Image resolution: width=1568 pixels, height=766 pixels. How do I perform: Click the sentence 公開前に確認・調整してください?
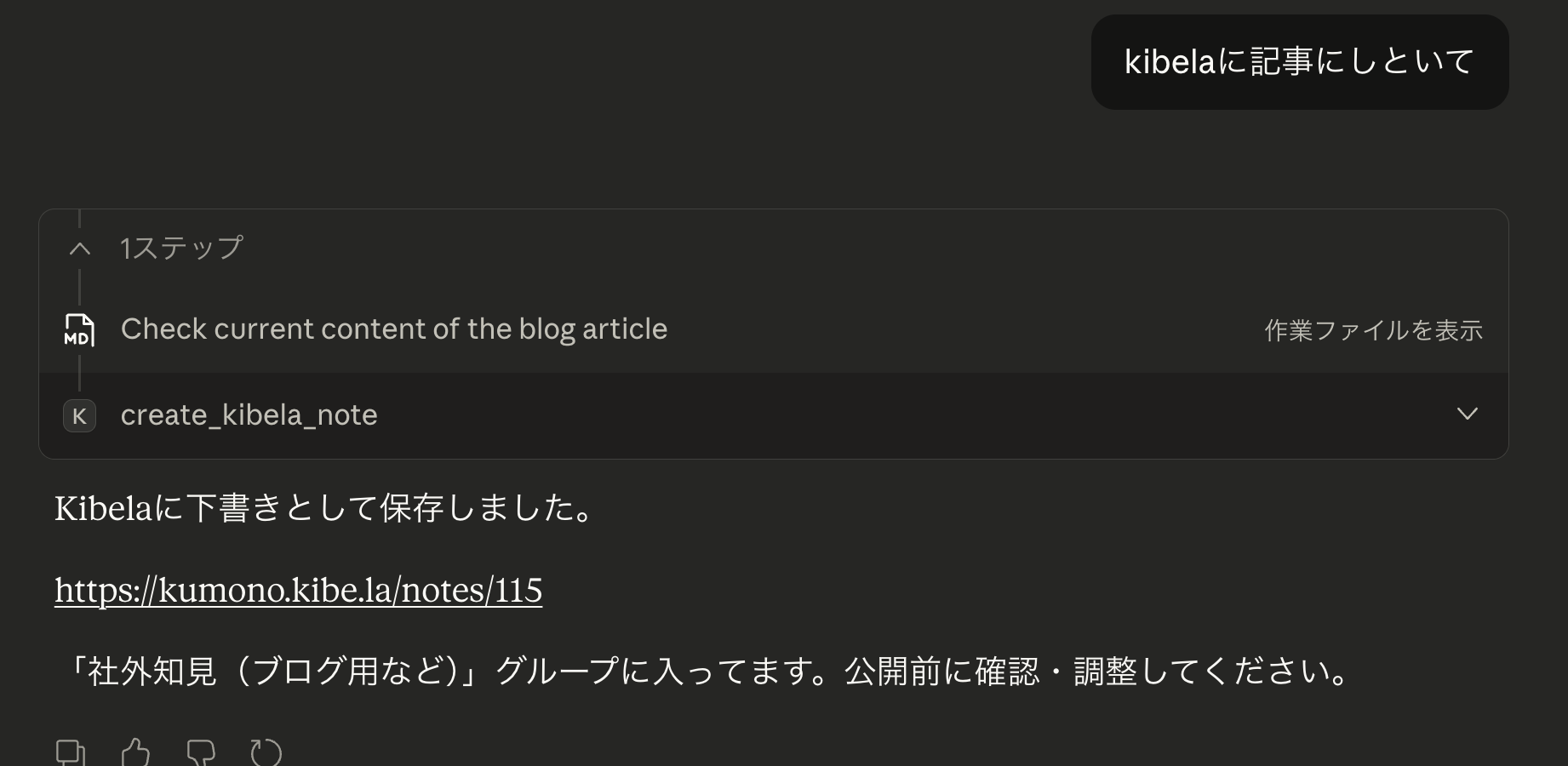point(1096,672)
